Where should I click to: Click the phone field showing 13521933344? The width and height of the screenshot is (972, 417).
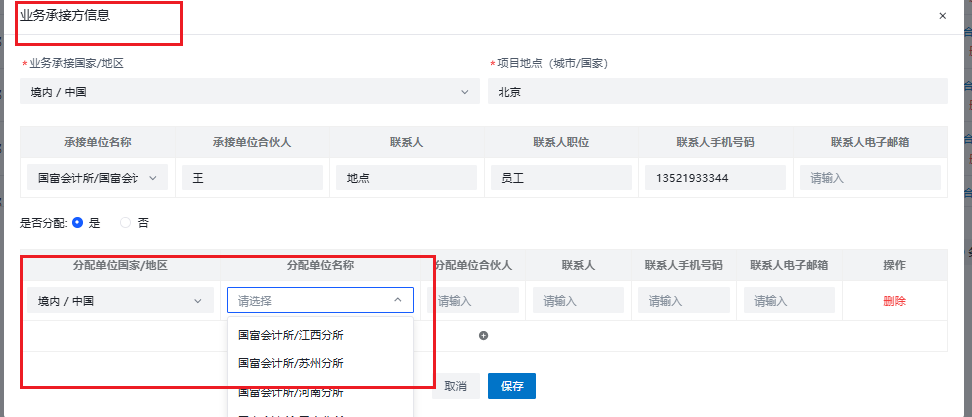[x=715, y=178]
